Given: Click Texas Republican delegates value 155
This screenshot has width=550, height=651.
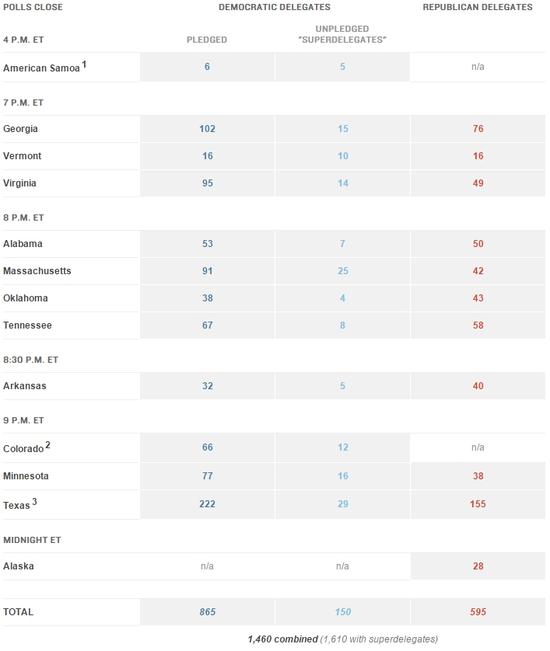Looking at the screenshot, I should tap(478, 504).
